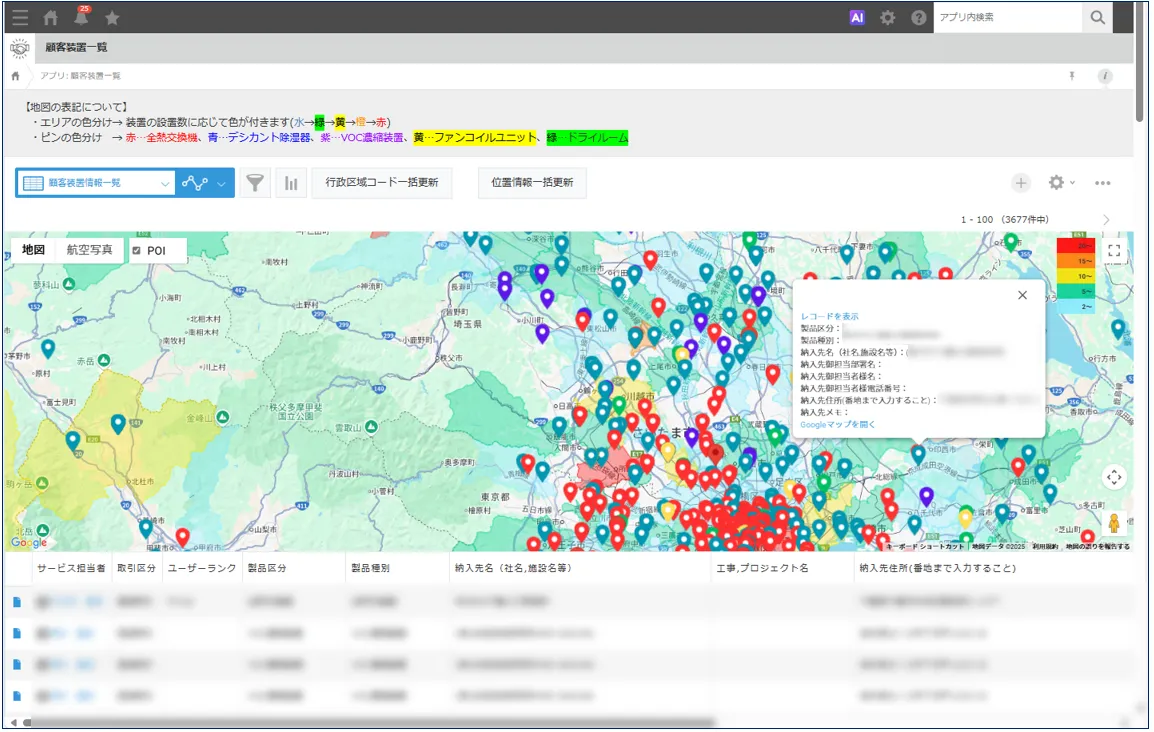Click 位置情報一括更新 button
This screenshot has width=1154, height=732.
click(x=532, y=182)
